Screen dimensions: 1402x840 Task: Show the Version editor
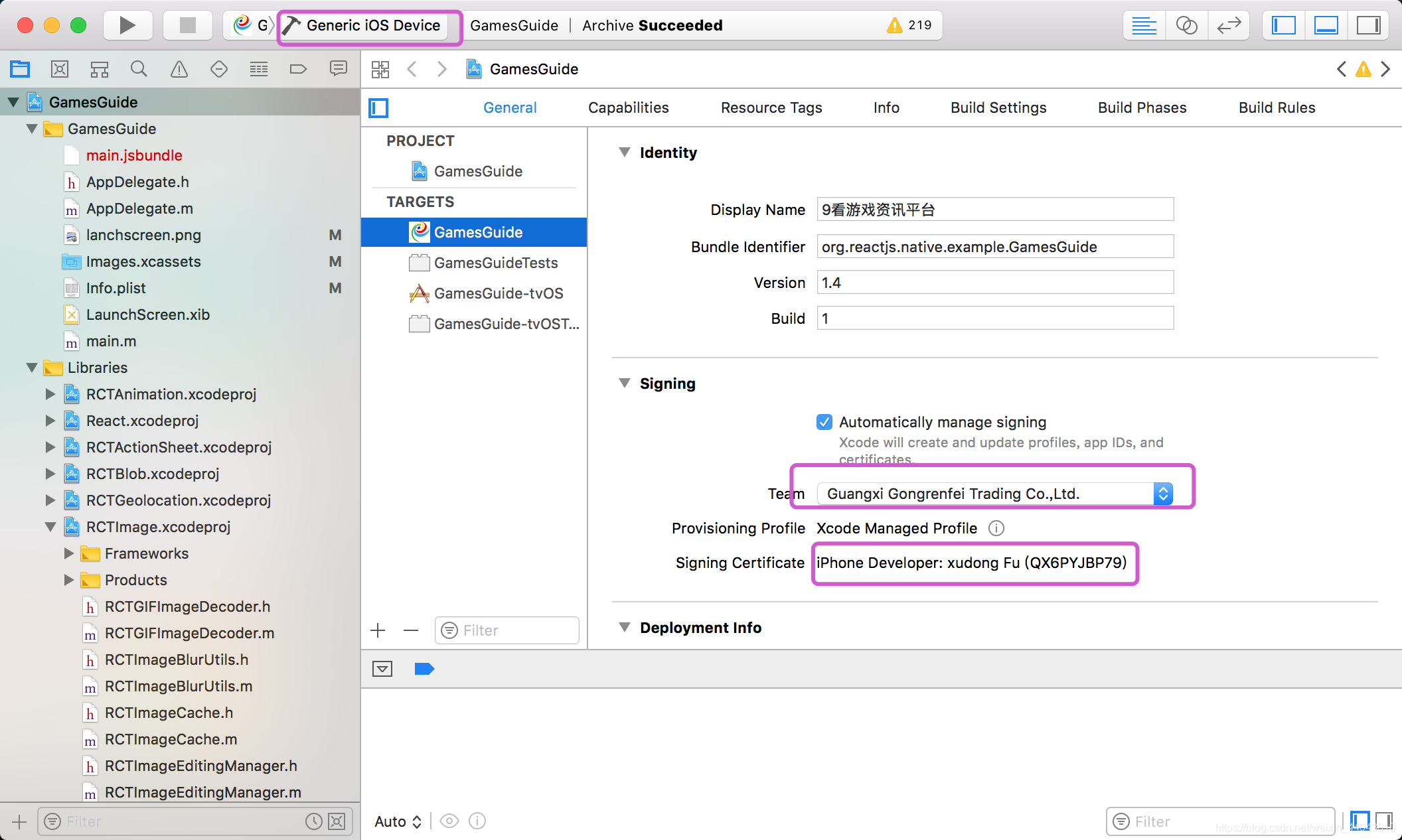[x=1229, y=25]
